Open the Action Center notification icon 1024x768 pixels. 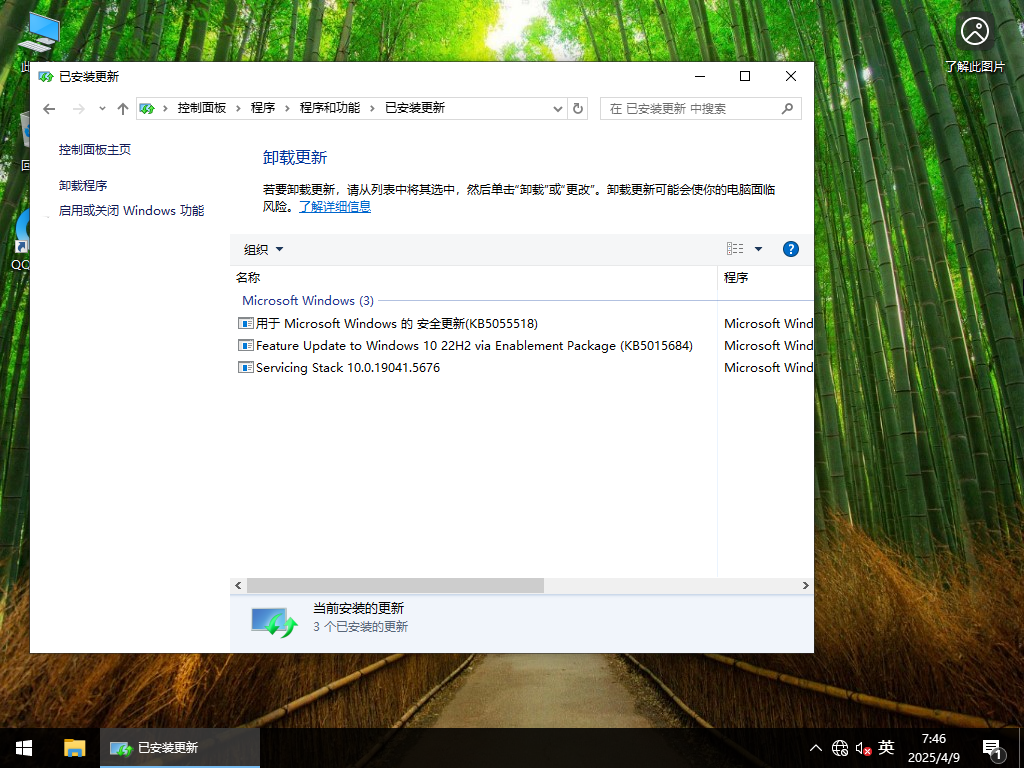point(992,747)
